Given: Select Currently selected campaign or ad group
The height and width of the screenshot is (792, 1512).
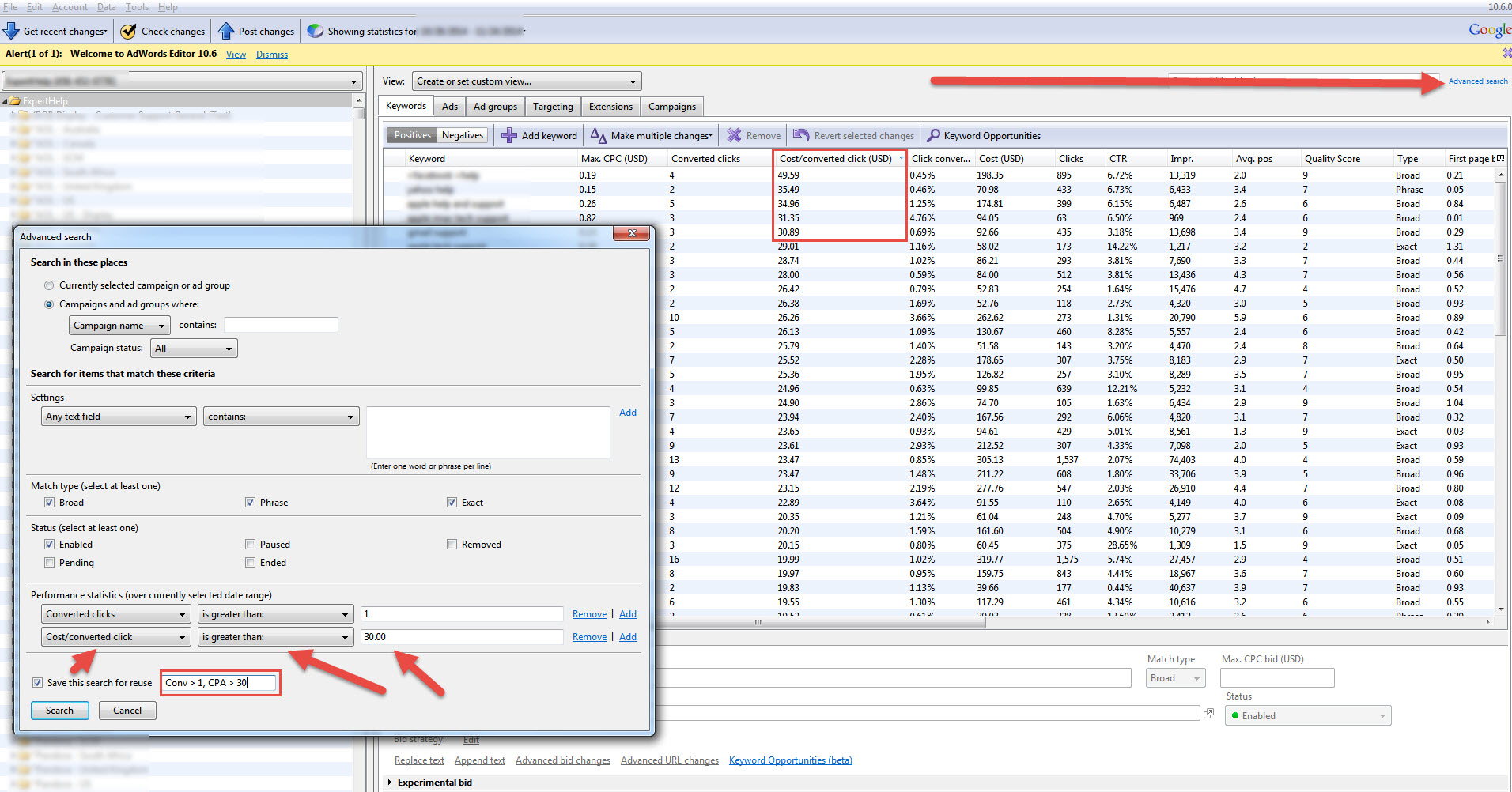Looking at the screenshot, I should click(x=50, y=285).
